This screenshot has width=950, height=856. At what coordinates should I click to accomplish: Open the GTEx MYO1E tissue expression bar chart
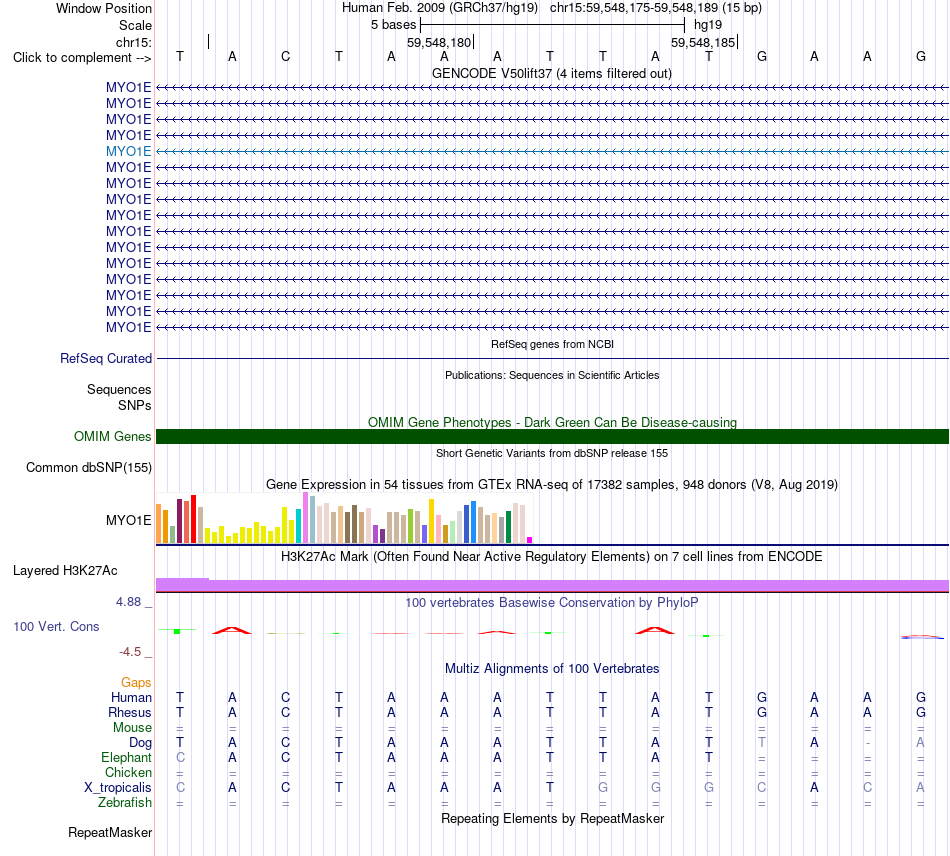point(344,518)
